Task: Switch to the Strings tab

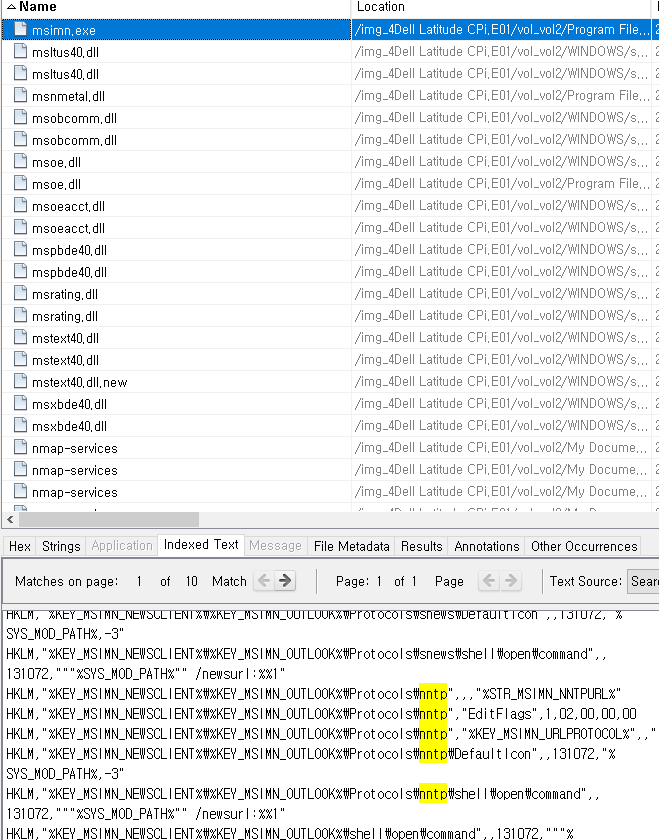Action: click(61, 546)
